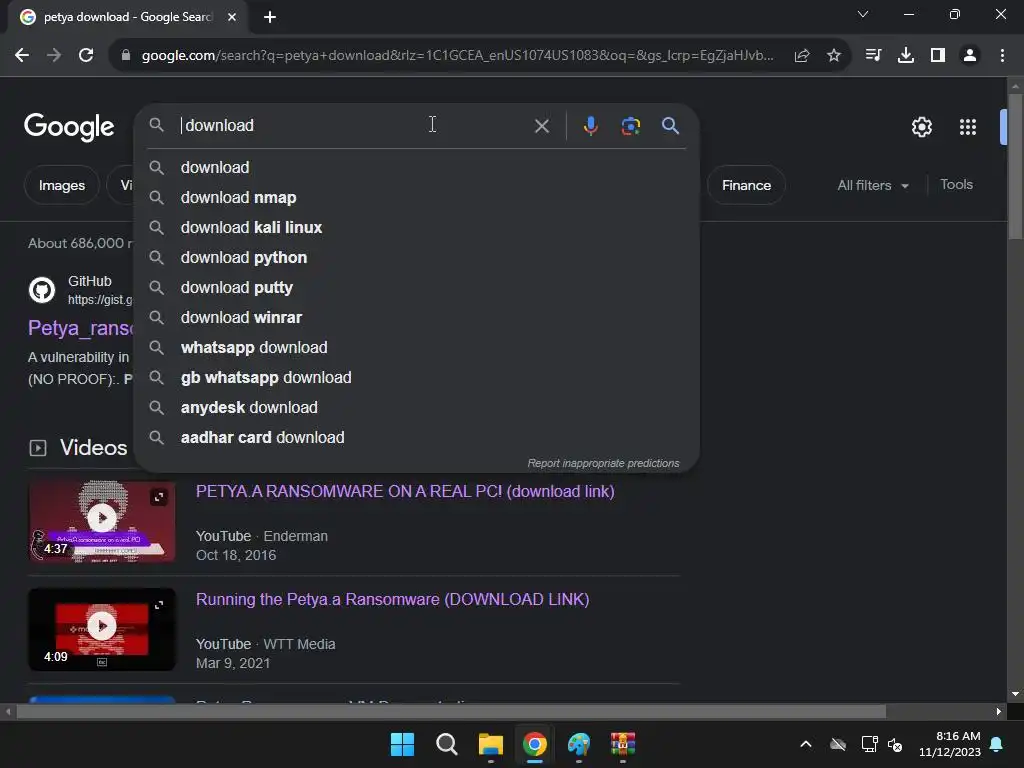1024x768 pixels.
Task: Select the Images filter tab
Action: pyautogui.click(x=61, y=185)
